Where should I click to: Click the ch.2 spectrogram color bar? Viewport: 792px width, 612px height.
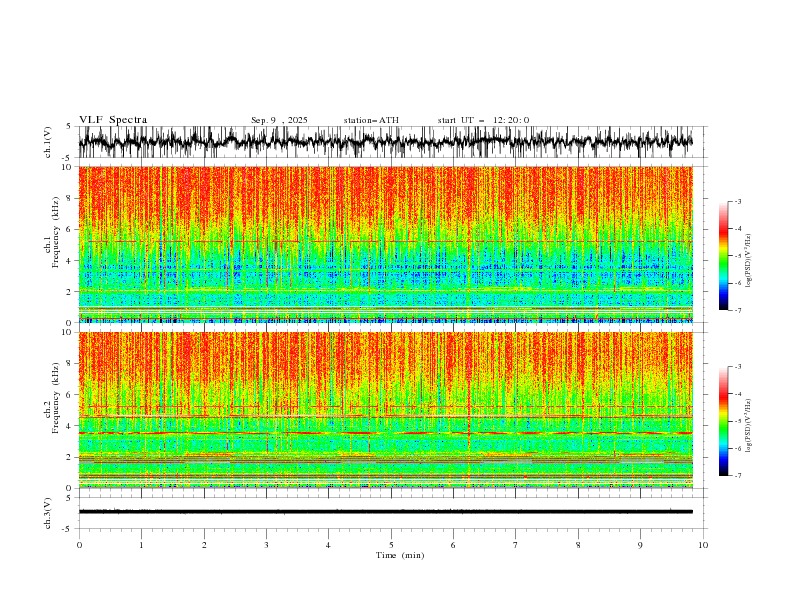724,421
